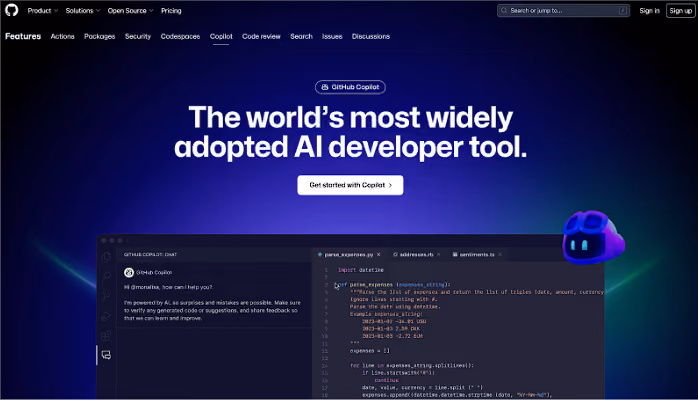Select the parse_expenses.py editor tab
Viewport: 698px width, 400px height.
pyautogui.click(x=349, y=255)
